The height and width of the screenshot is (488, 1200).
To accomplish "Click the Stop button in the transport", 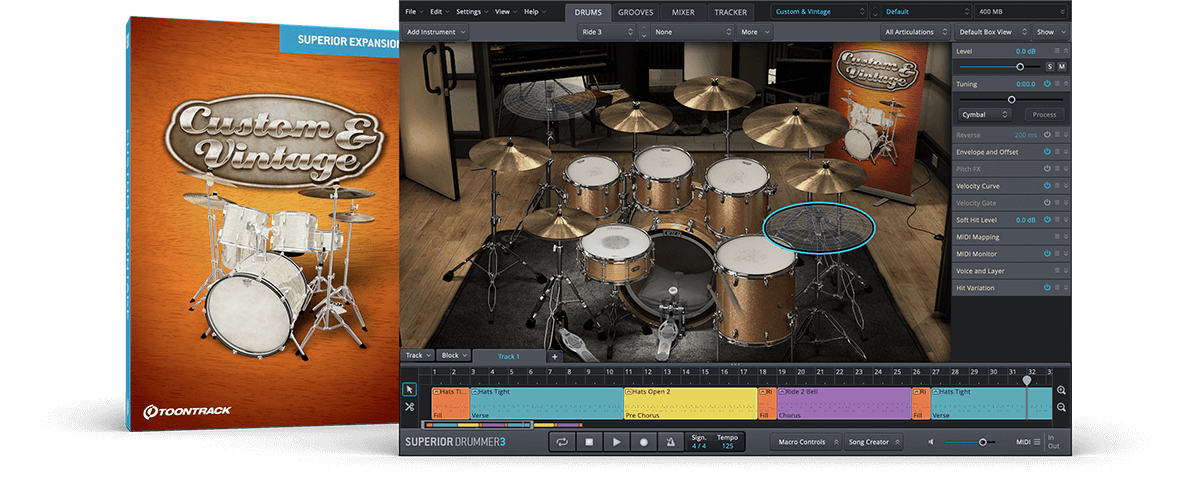I will point(590,442).
